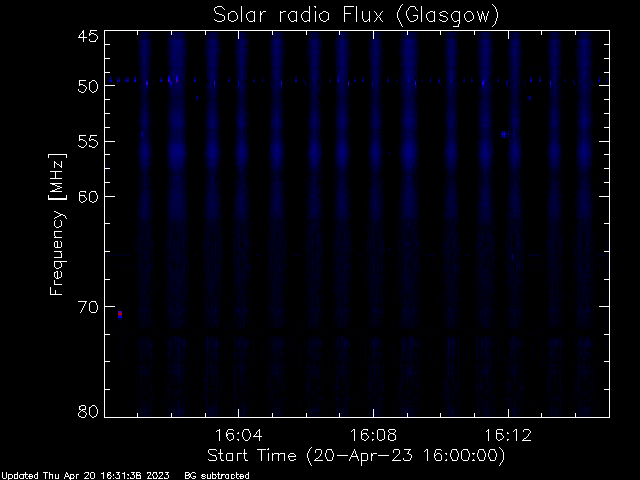Click the 70 frequency tick label
This screenshot has width=640, height=480.
(x=88, y=307)
